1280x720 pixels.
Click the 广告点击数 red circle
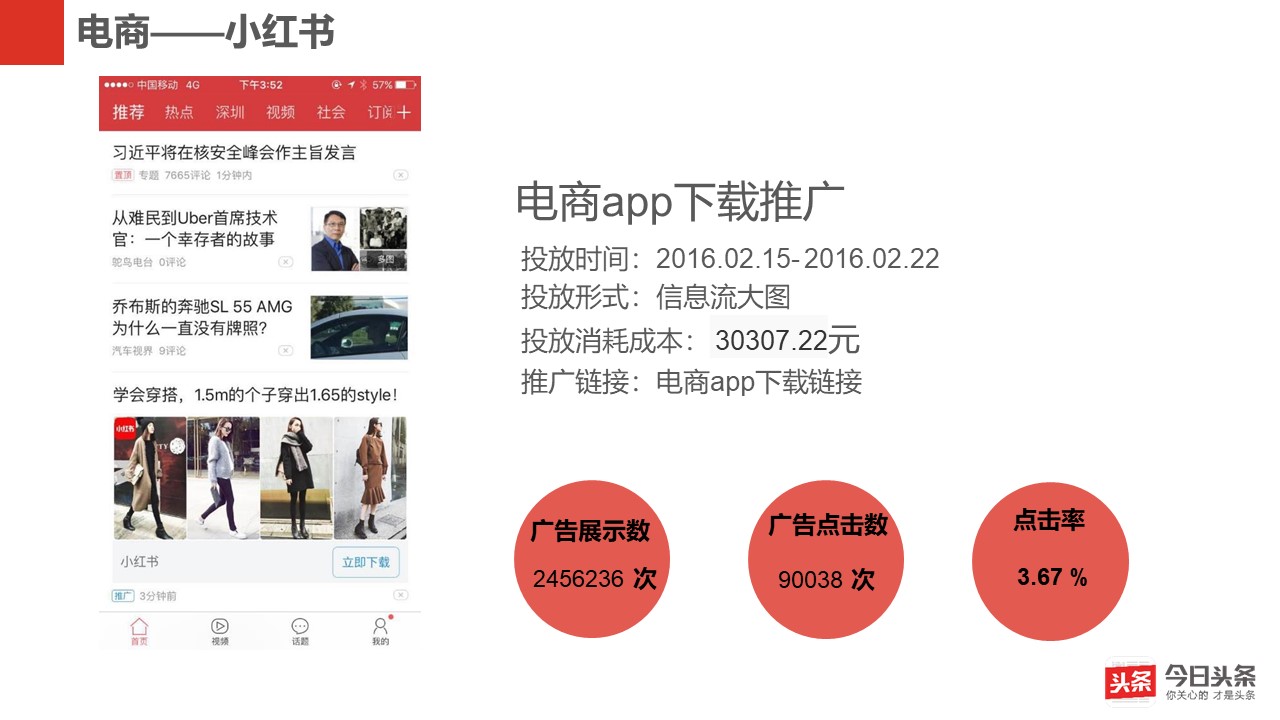tap(826, 559)
